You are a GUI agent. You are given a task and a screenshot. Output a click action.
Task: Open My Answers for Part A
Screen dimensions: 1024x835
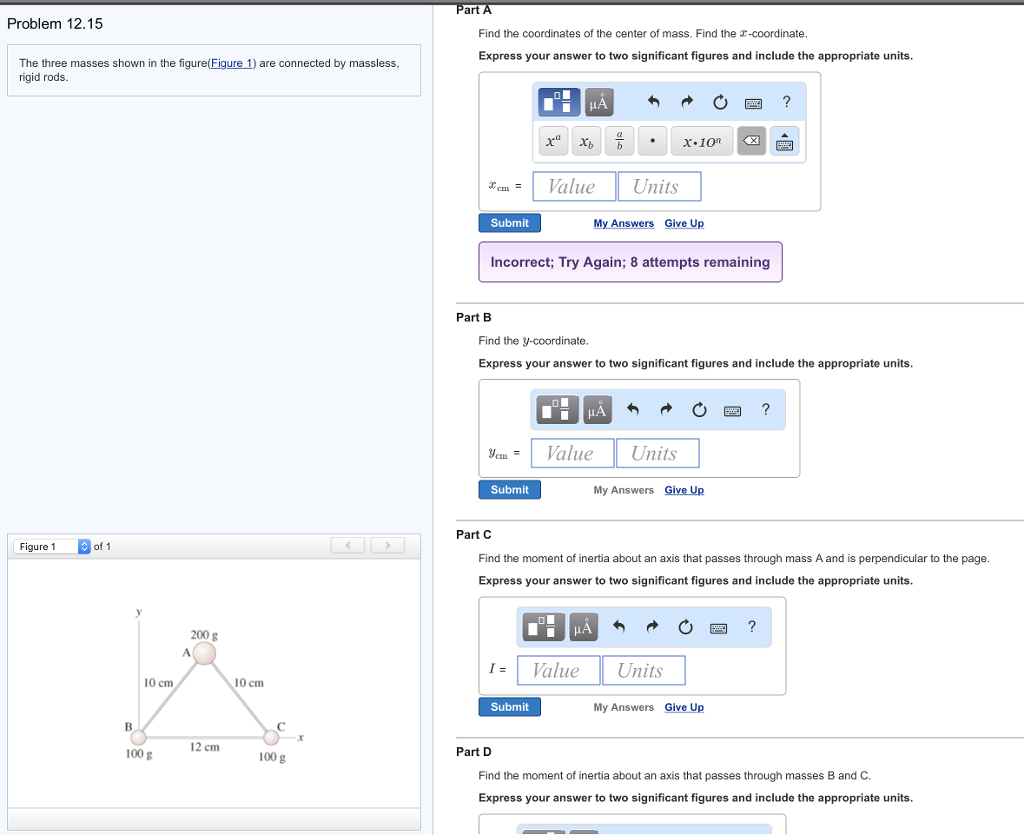pyautogui.click(x=623, y=222)
